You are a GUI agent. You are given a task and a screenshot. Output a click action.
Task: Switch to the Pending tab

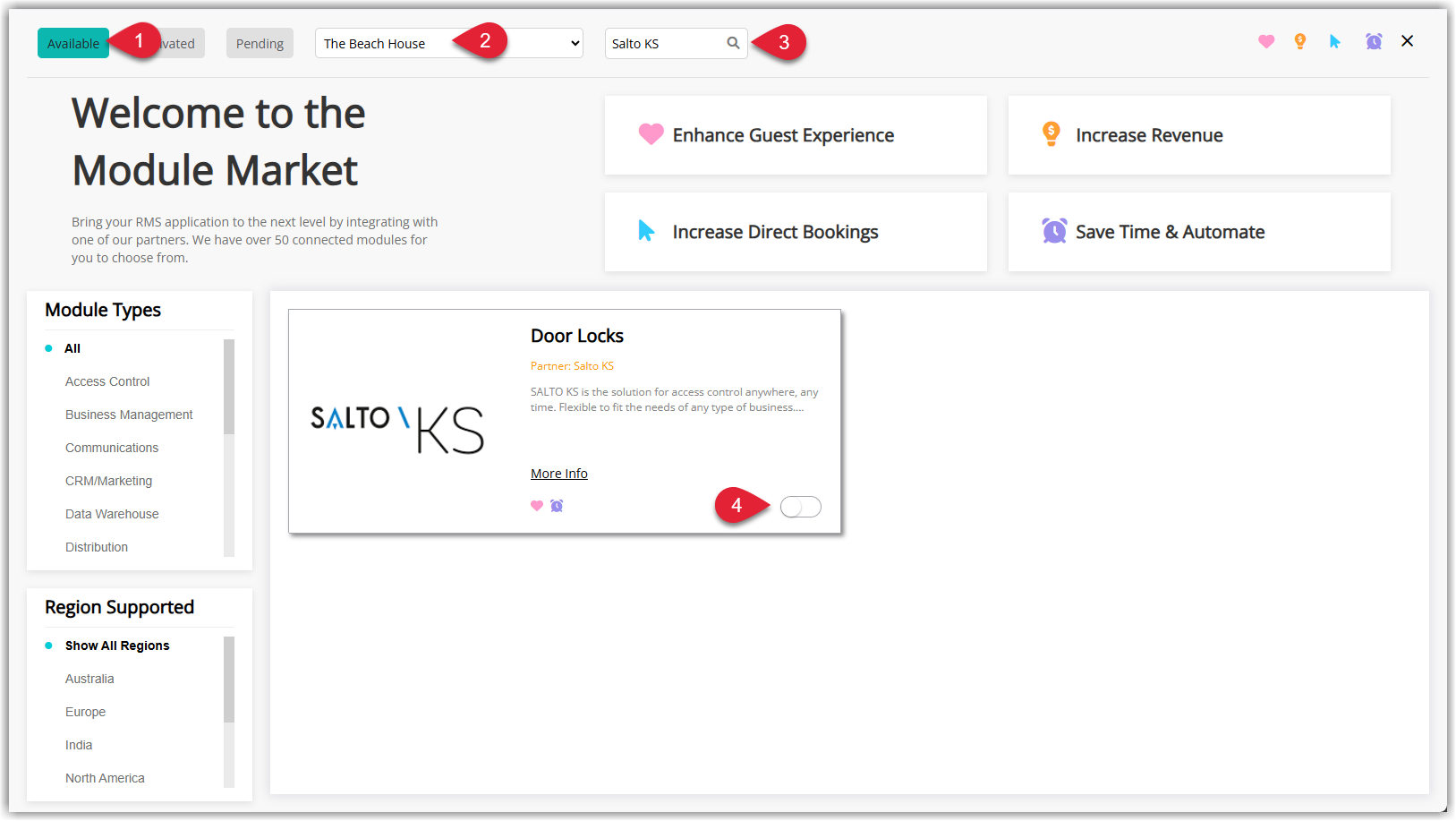pyautogui.click(x=260, y=43)
